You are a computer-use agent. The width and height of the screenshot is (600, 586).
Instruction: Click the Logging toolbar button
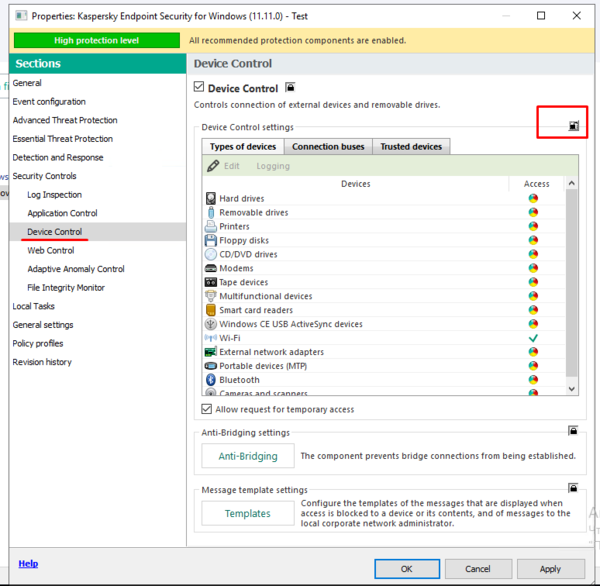coord(273,166)
